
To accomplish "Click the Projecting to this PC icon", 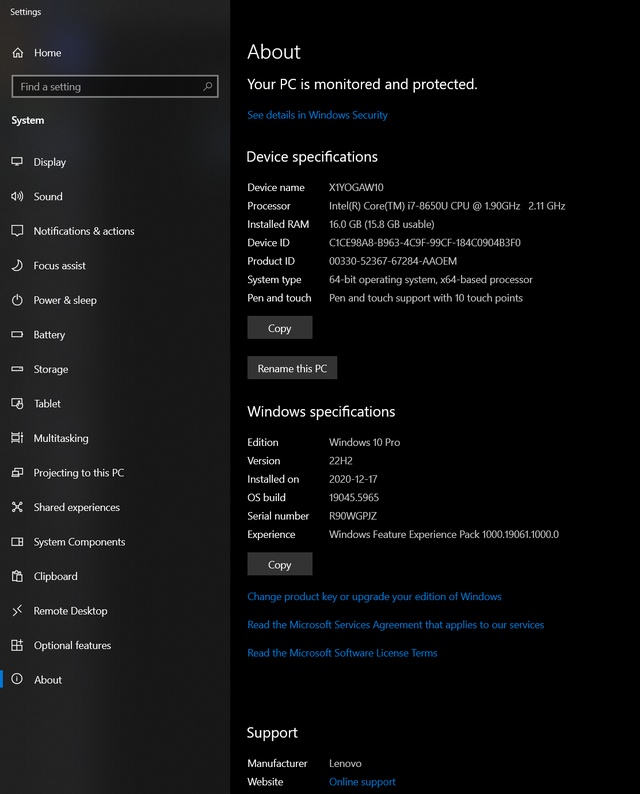I will click(17, 472).
